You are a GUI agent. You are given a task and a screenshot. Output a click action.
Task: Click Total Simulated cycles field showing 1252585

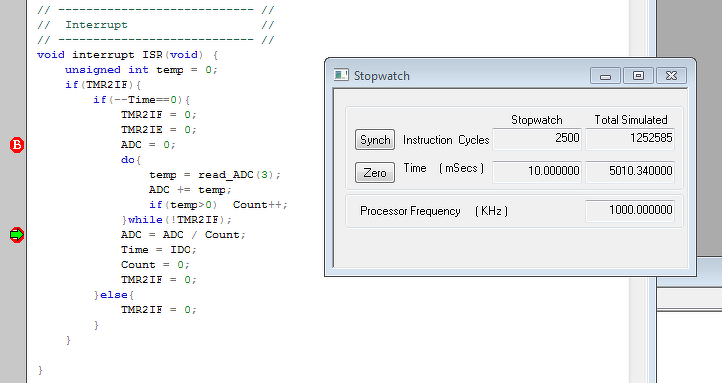click(x=630, y=139)
